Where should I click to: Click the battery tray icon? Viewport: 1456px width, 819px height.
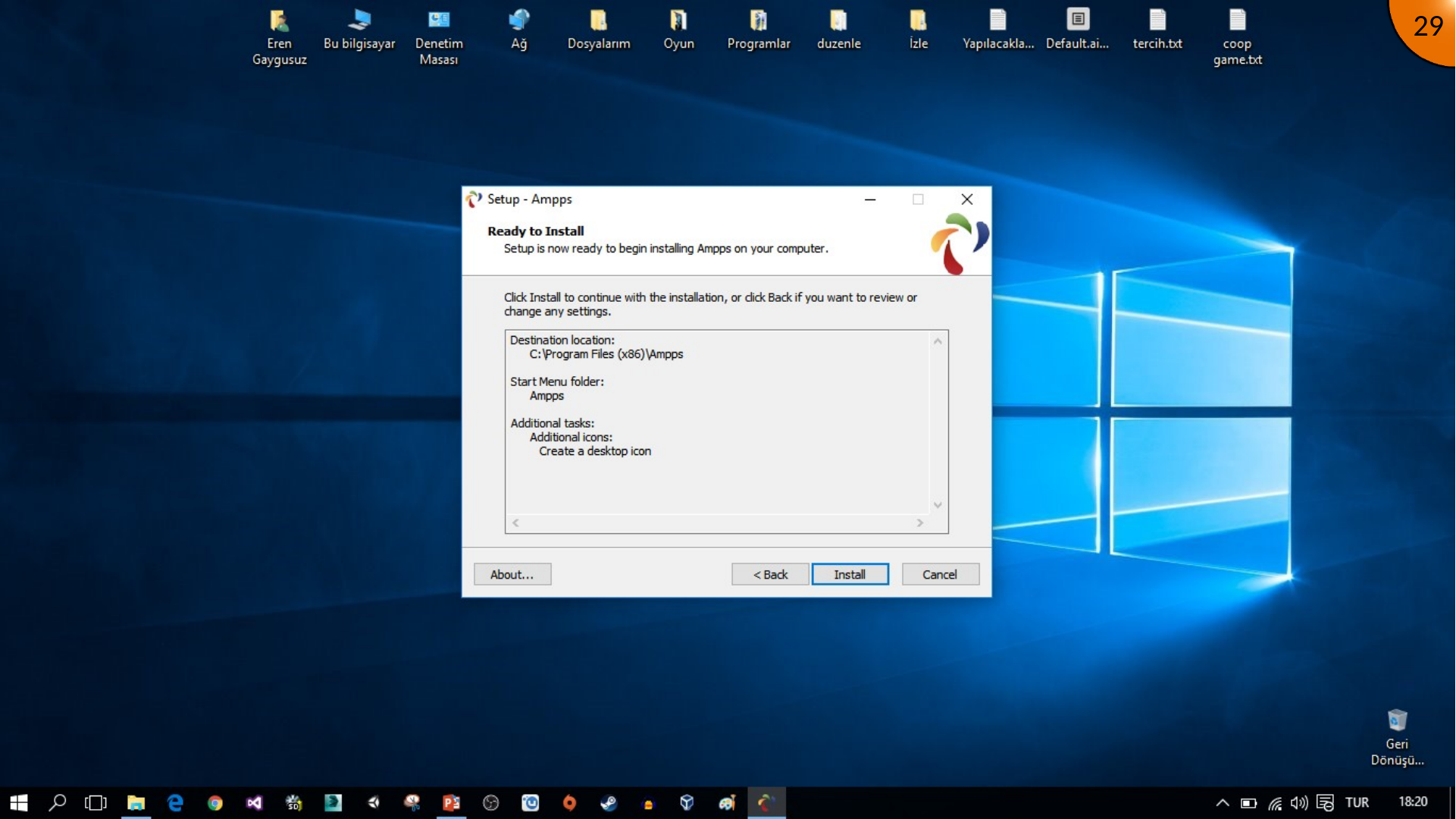[1248, 802]
